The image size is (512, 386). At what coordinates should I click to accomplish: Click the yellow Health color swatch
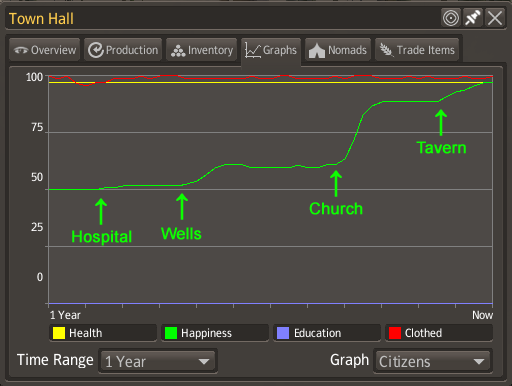[x=59, y=333]
